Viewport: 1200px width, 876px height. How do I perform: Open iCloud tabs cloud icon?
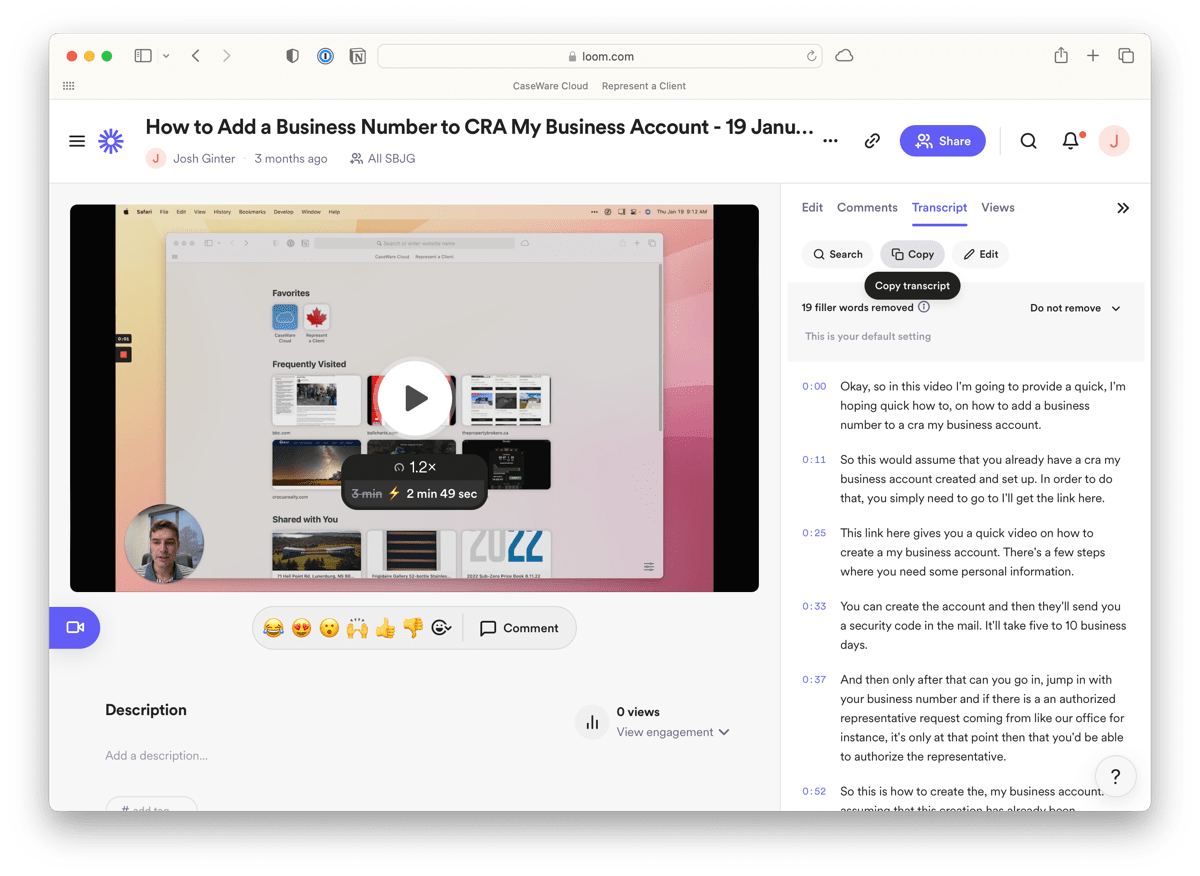(844, 56)
